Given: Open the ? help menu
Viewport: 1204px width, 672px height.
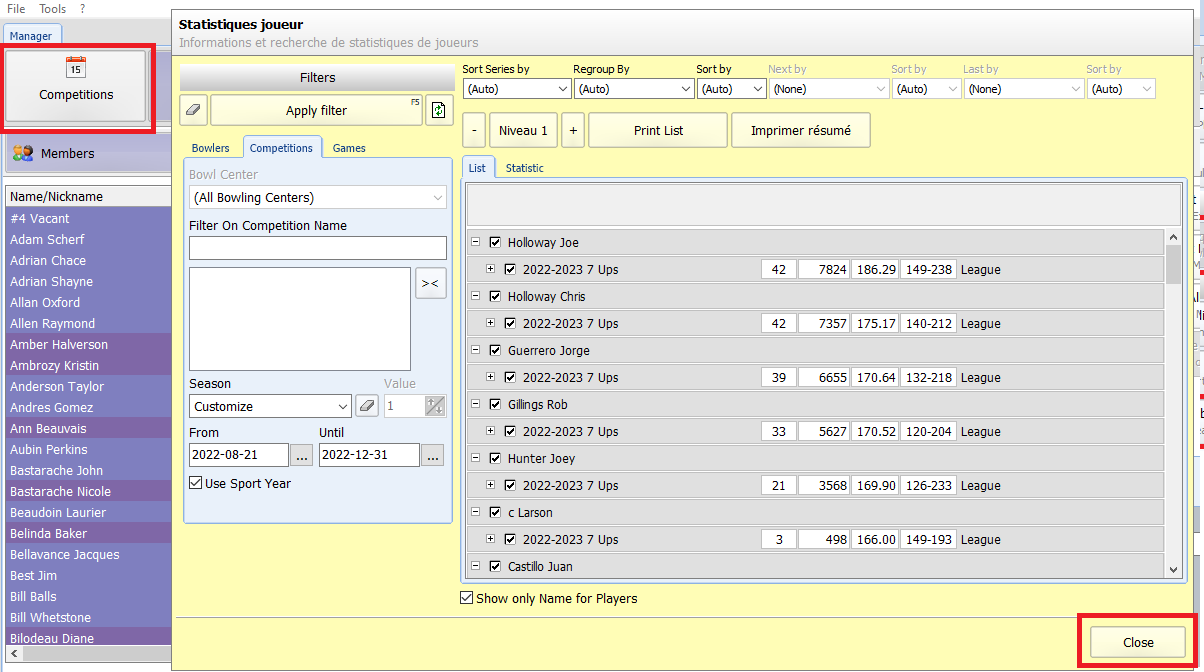Looking at the screenshot, I should point(83,8).
